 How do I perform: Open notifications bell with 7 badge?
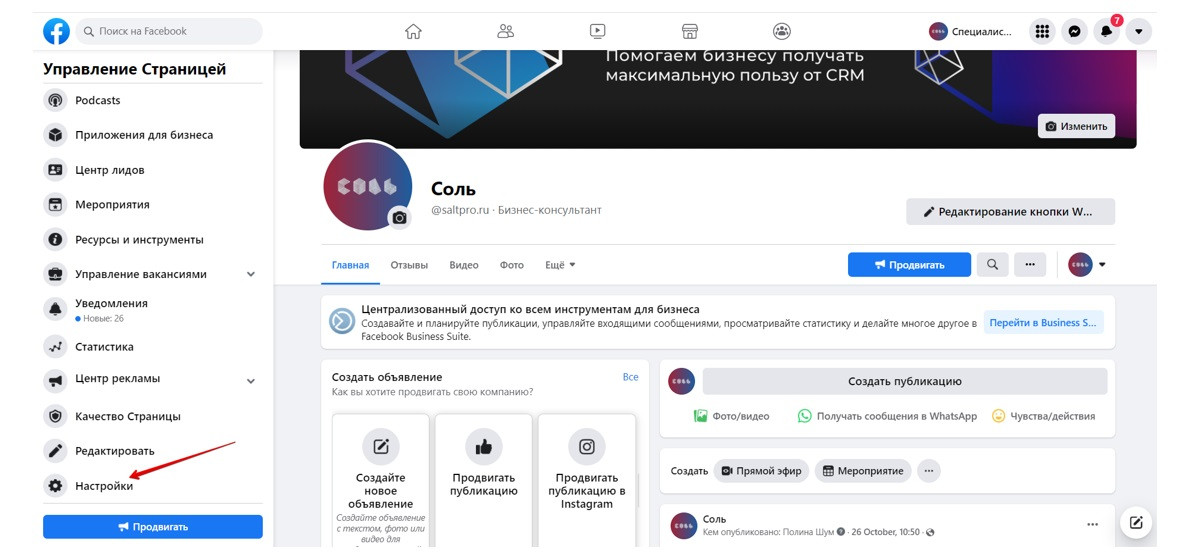point(1107,32)
